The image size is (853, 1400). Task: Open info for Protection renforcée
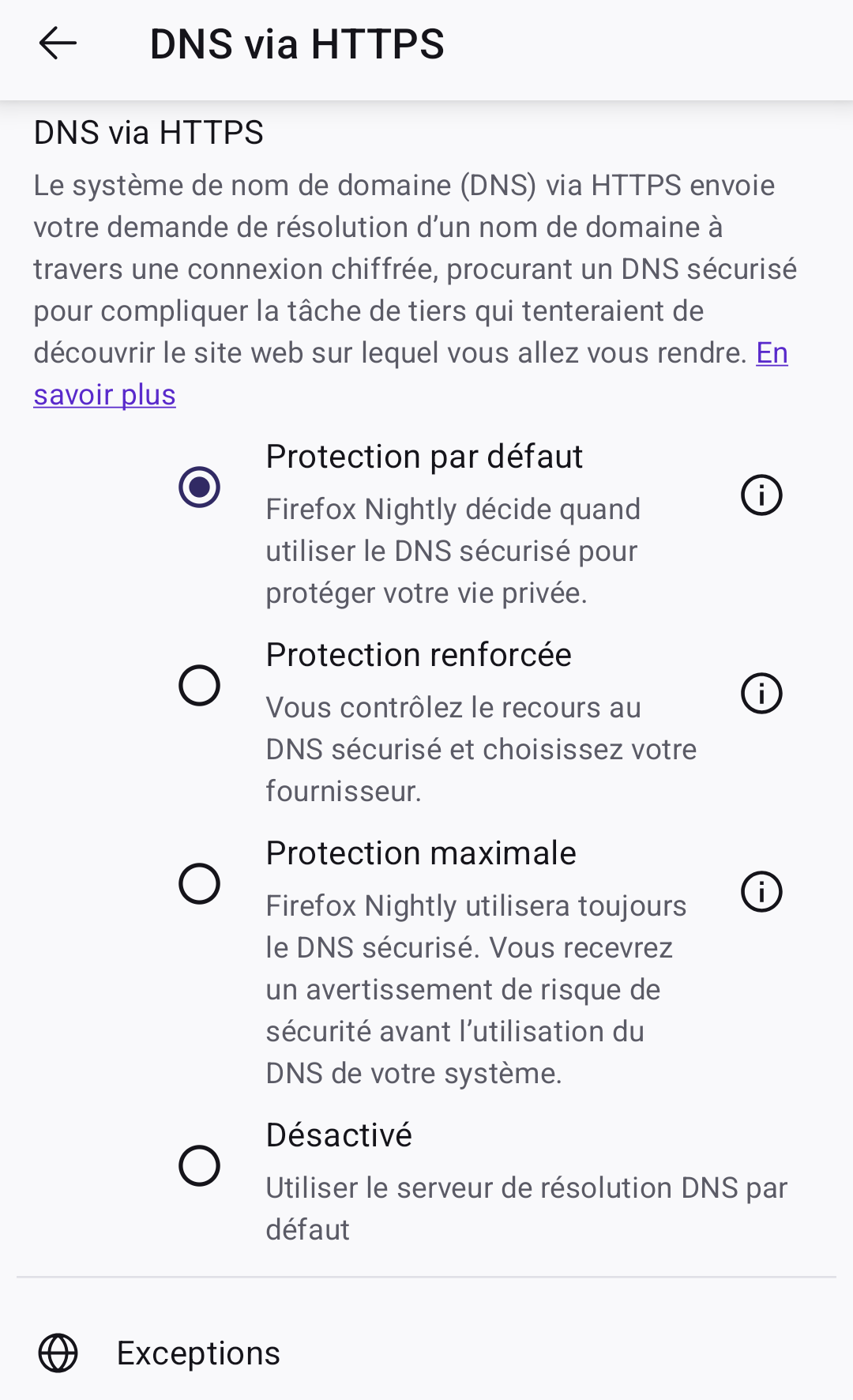coord(761,694)
